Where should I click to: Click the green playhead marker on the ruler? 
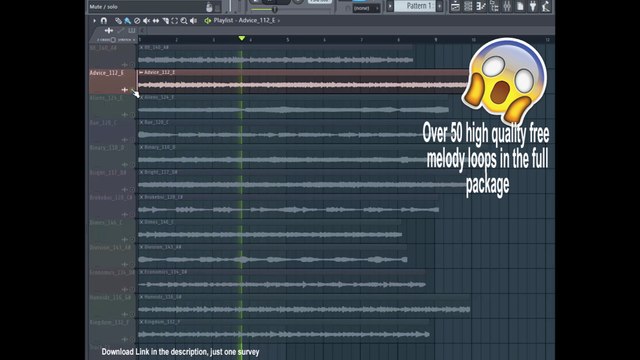242,38
